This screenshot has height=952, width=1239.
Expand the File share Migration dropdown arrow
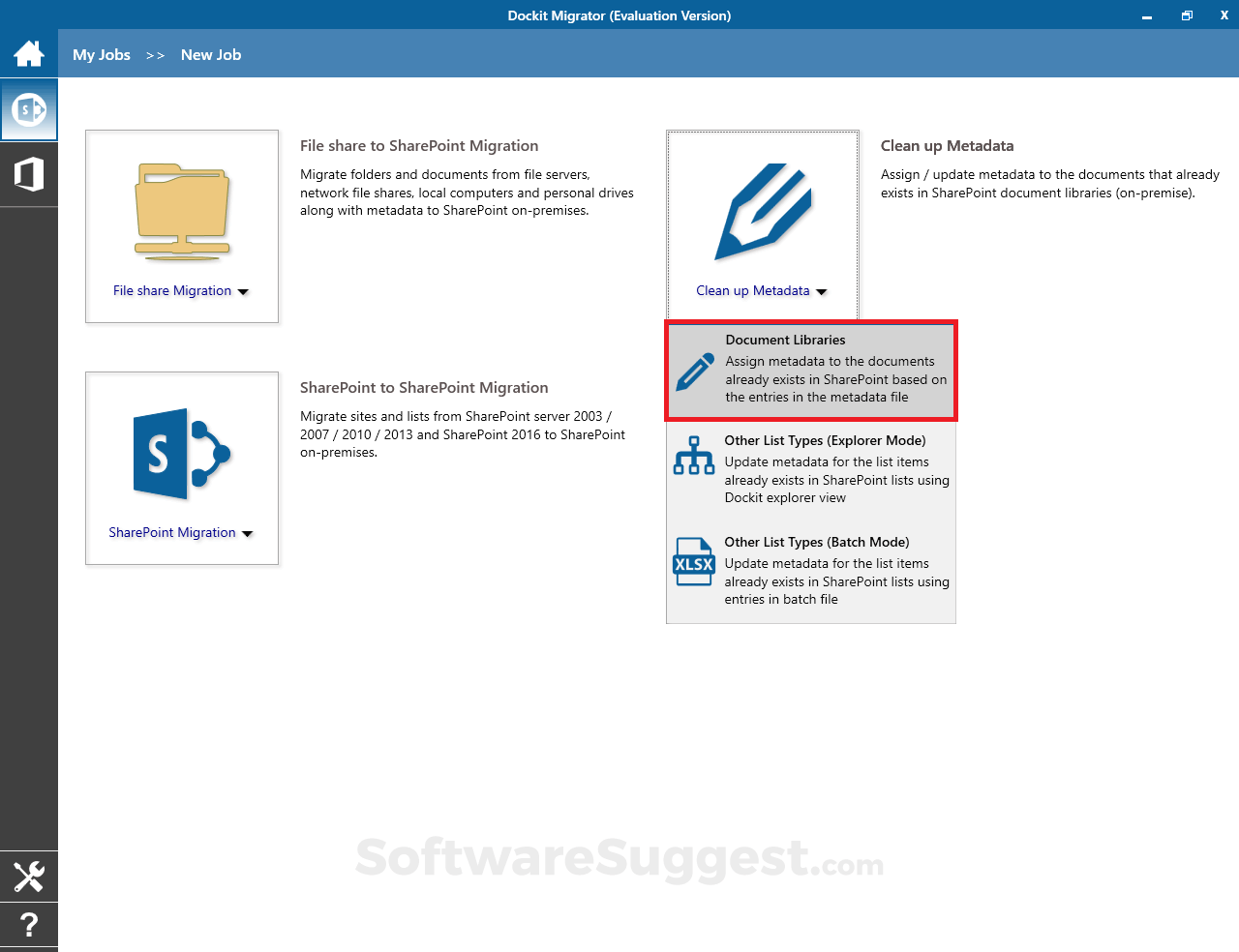click(x=243, y=291)
